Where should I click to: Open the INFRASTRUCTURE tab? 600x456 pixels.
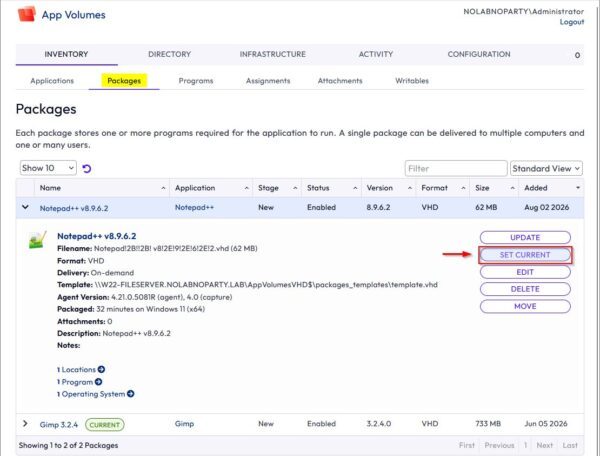273,54
